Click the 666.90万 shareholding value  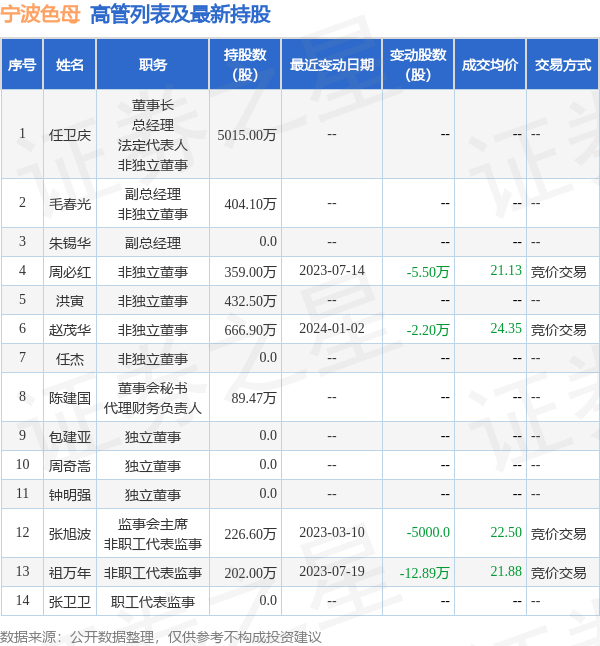point(251,330)
